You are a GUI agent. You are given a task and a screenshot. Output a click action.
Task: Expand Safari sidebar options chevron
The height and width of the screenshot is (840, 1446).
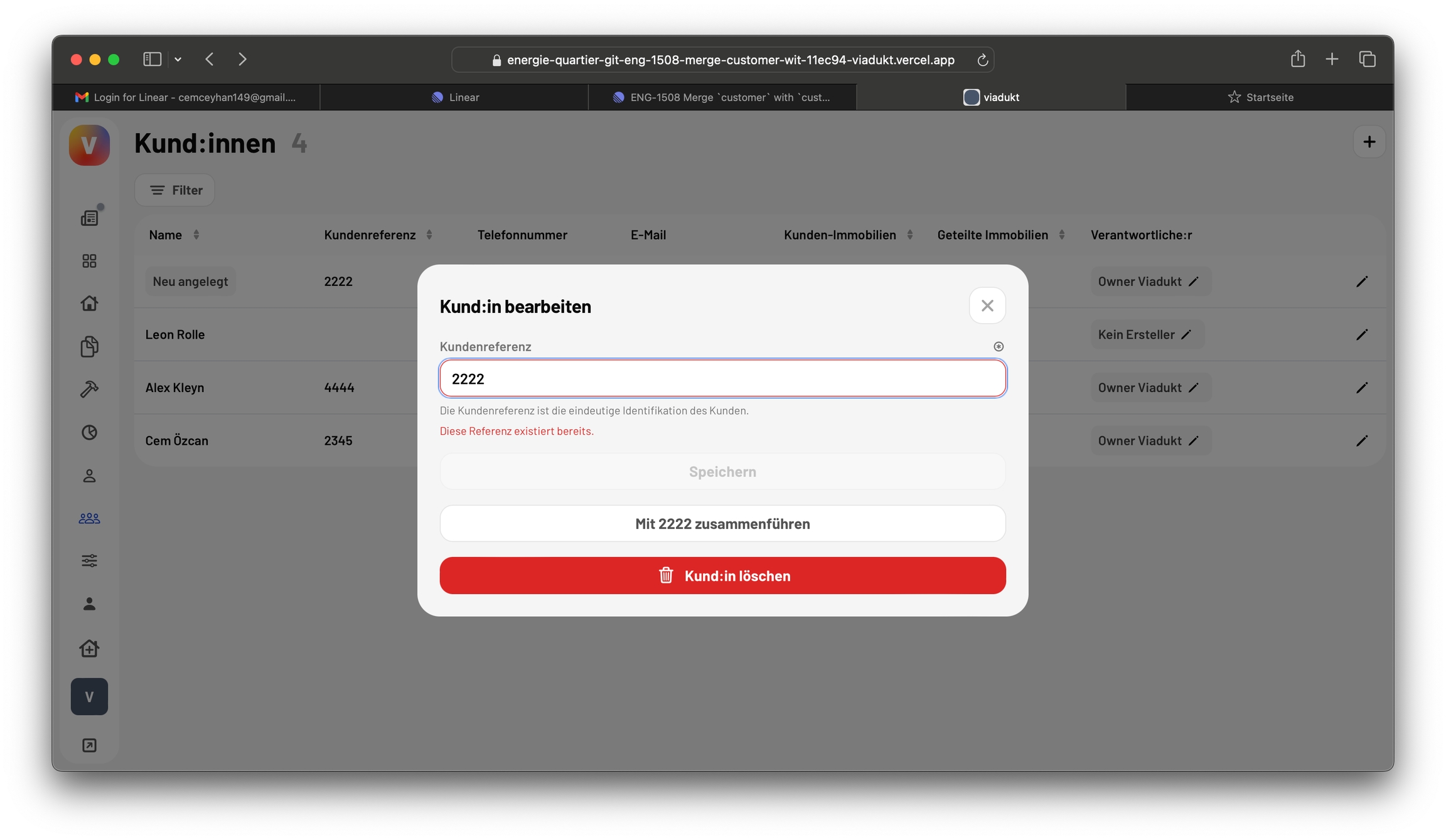click(178, 60)
